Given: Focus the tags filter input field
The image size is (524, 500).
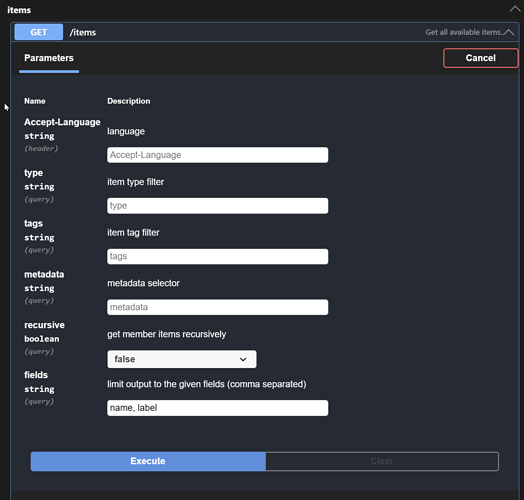Looking at the screenshot, I should point(218,256).
